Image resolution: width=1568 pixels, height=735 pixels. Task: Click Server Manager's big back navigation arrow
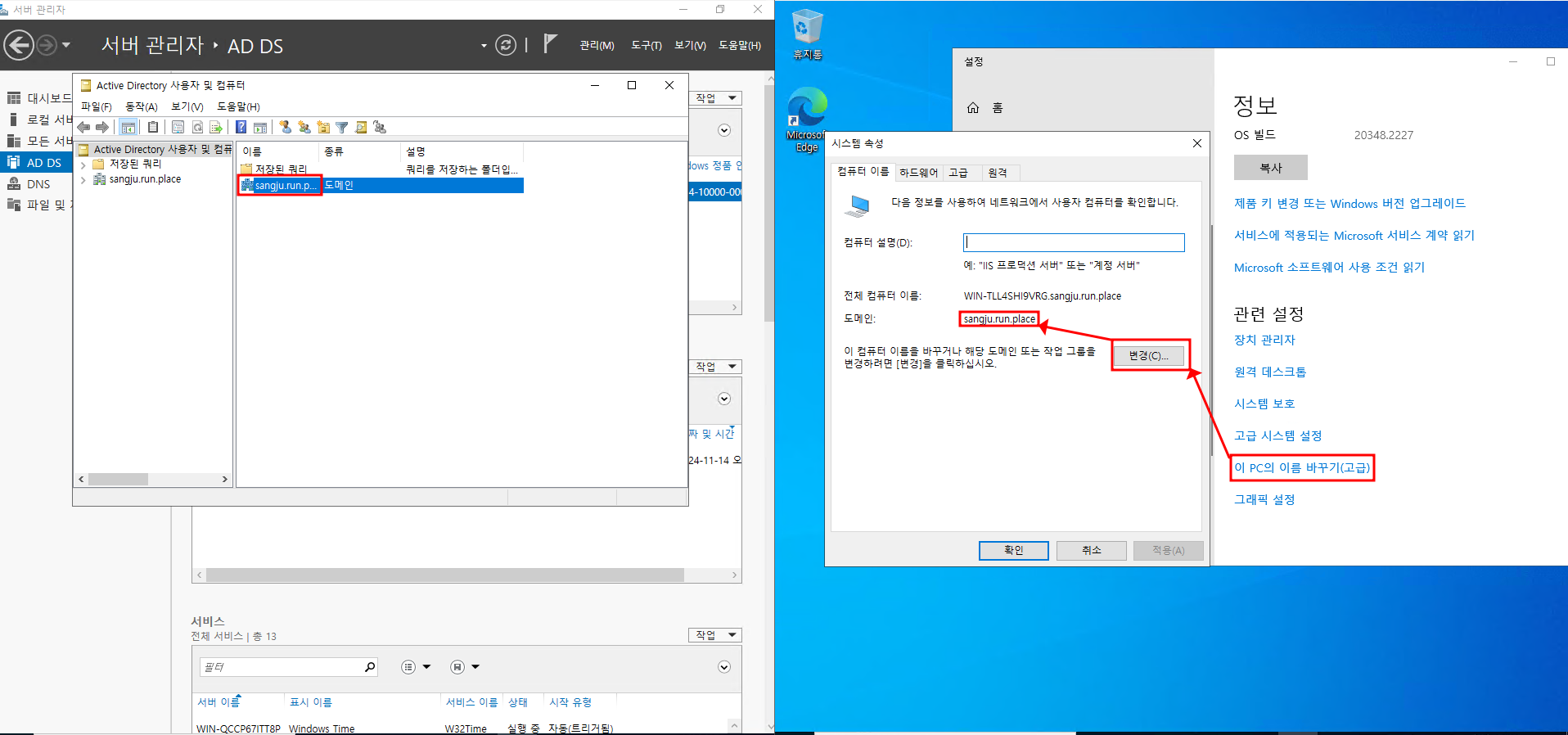19,45
